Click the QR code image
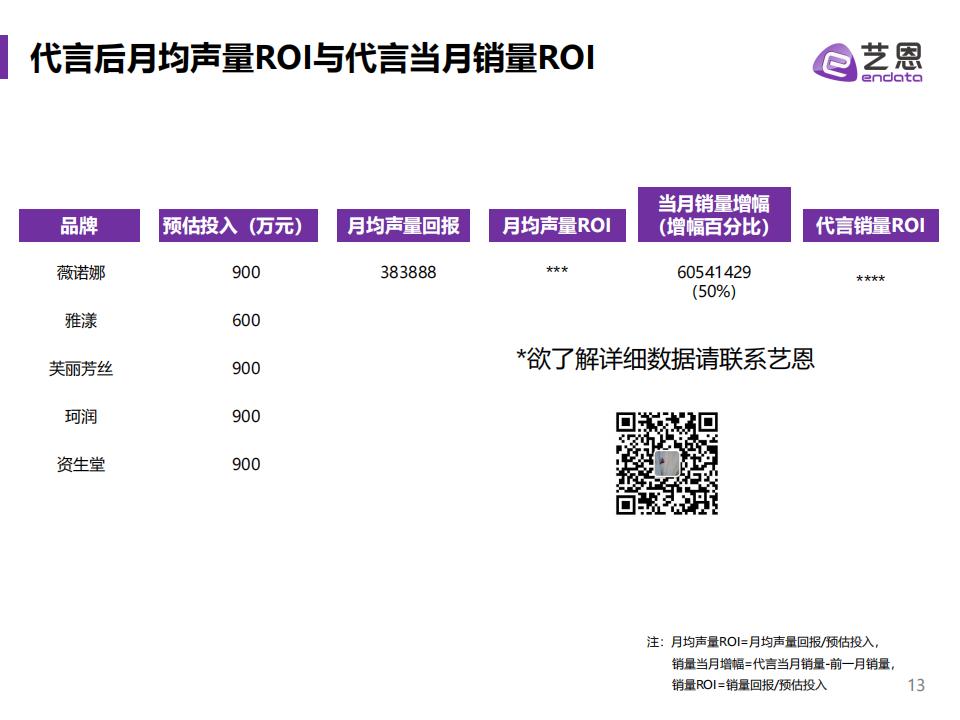The image size is (960, 720). point(666,463)
